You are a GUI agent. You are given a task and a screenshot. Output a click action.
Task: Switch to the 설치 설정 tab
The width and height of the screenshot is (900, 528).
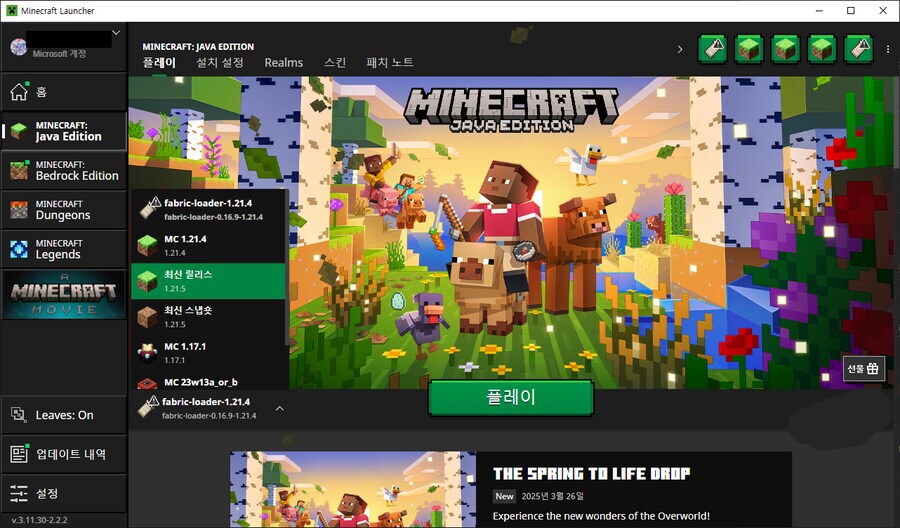coord(219,63)
